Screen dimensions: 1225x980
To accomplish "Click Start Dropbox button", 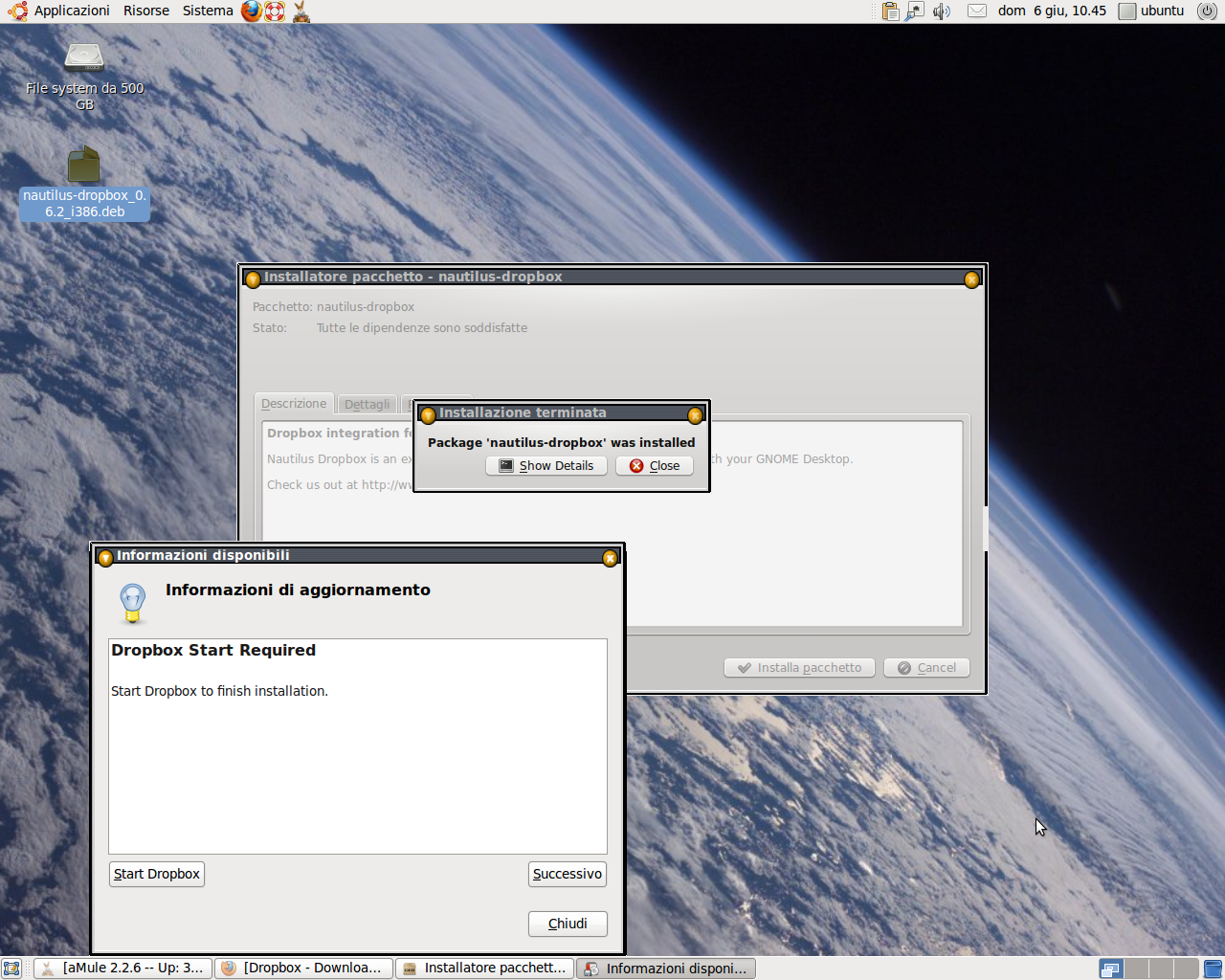I will coord(157,874).
